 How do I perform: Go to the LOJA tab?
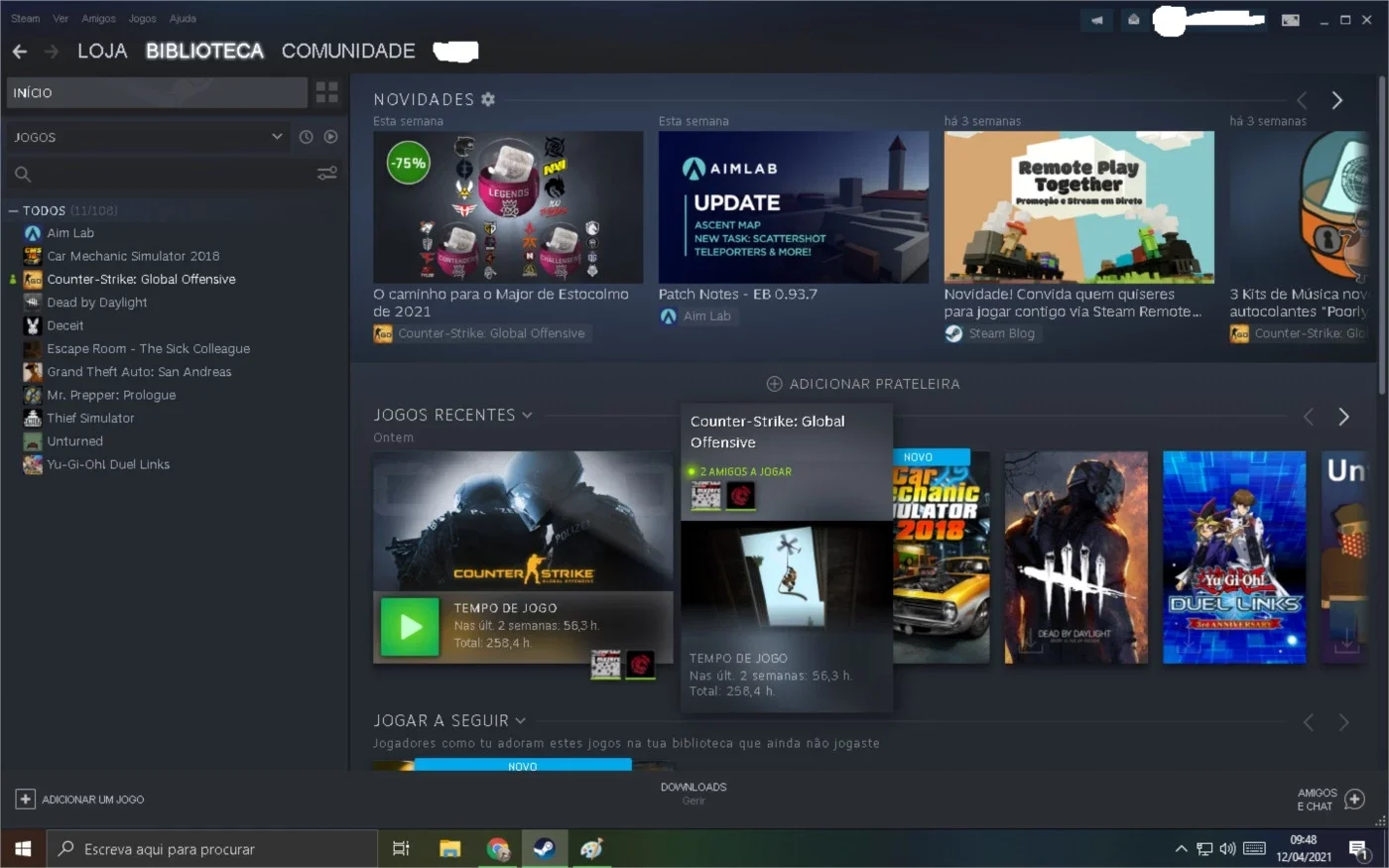(x=102, y=51)
